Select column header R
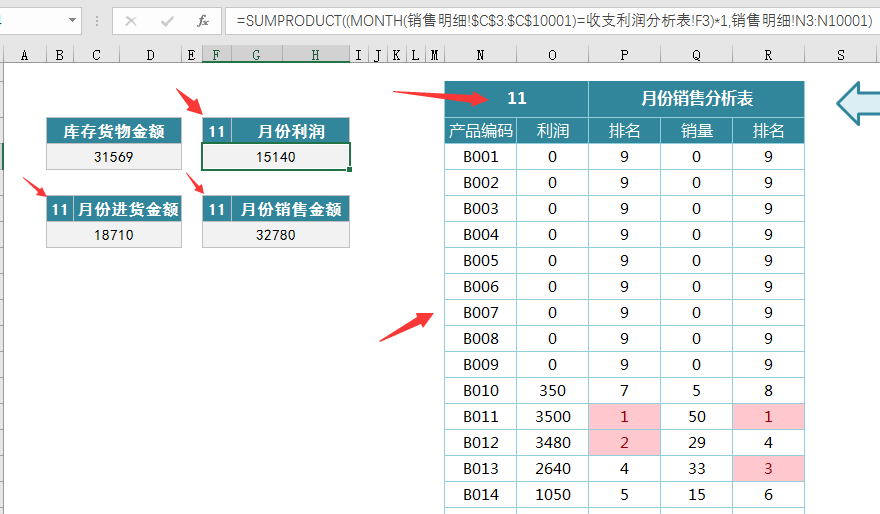The height and width of the screenshot is (514, 880). click(x=768, y=55)
